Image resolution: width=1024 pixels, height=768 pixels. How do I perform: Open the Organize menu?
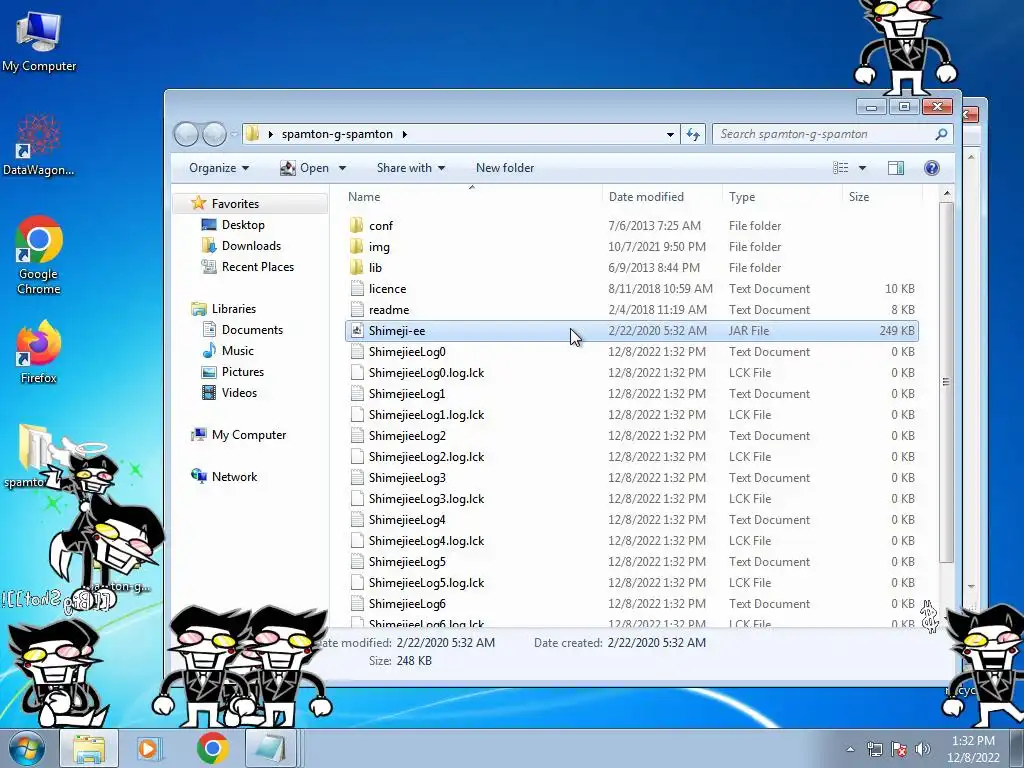click(x=219, y=168)
